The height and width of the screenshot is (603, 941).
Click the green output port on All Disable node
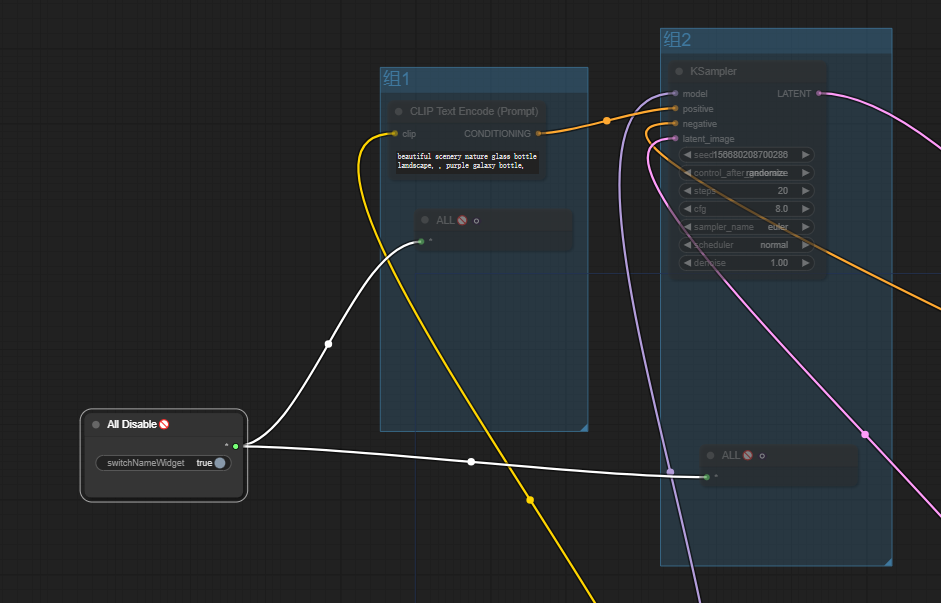(236, 446)
